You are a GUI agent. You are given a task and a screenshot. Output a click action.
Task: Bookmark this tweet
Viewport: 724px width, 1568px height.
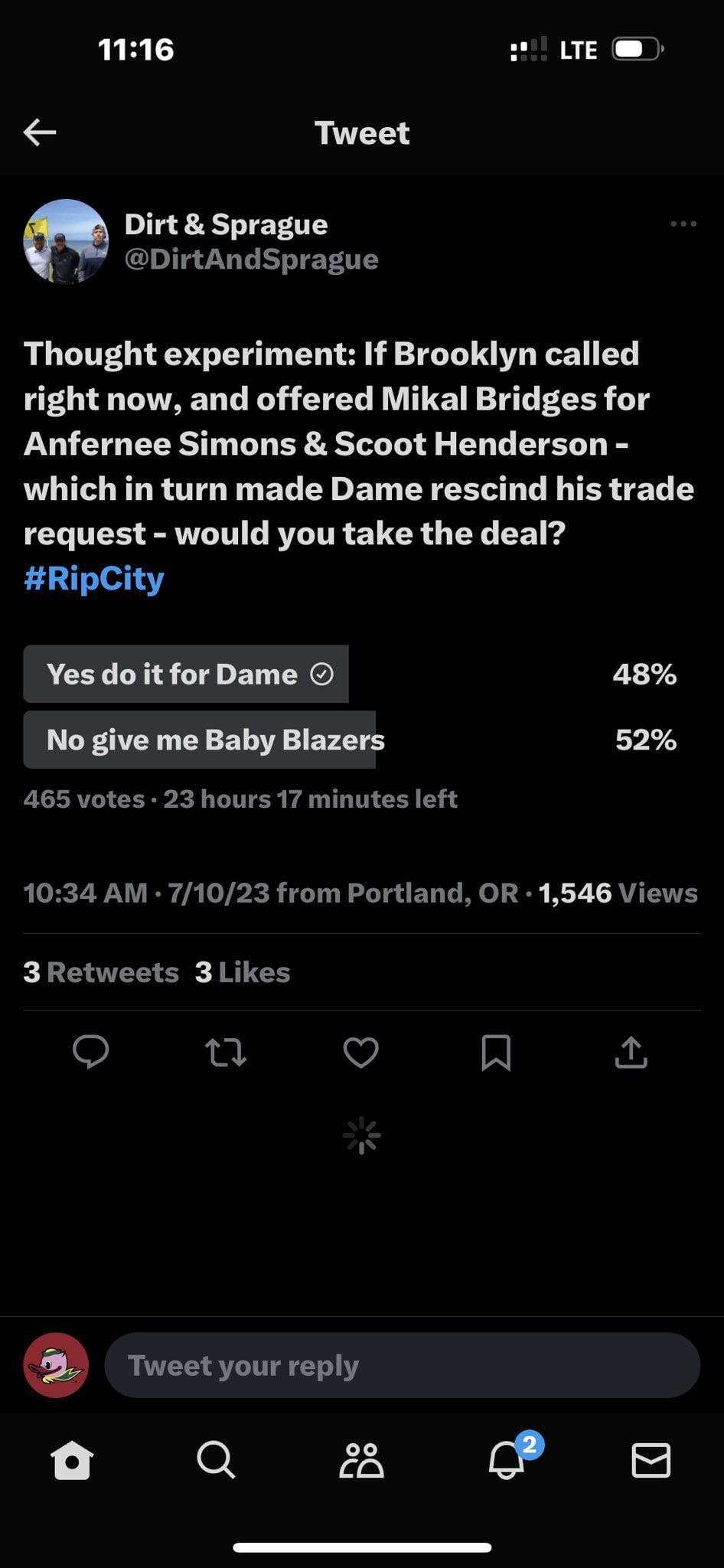[496, 1052]
